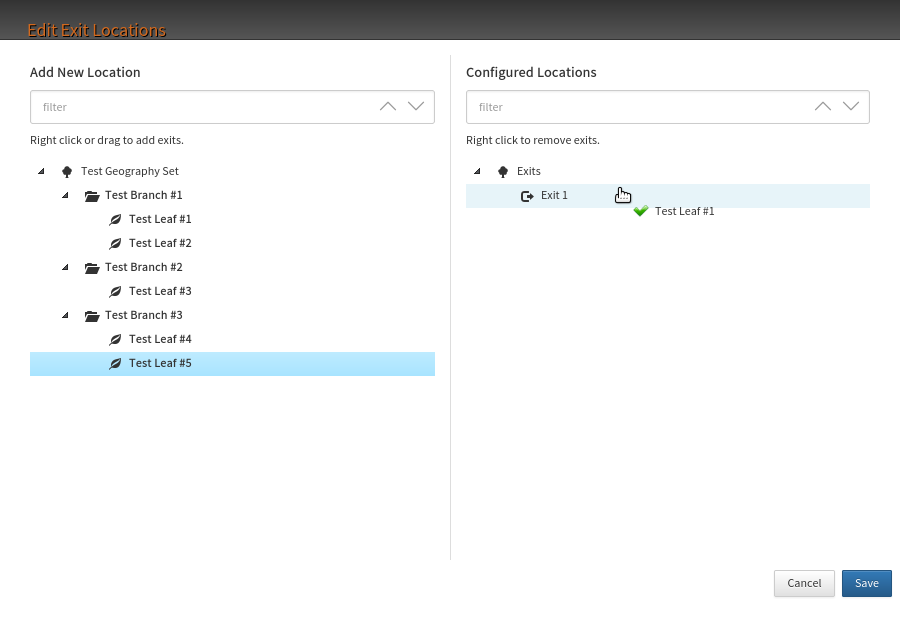Select Test Leaf #2 in the tree
The height and width of the screenshot is (622, 900).
160,243
